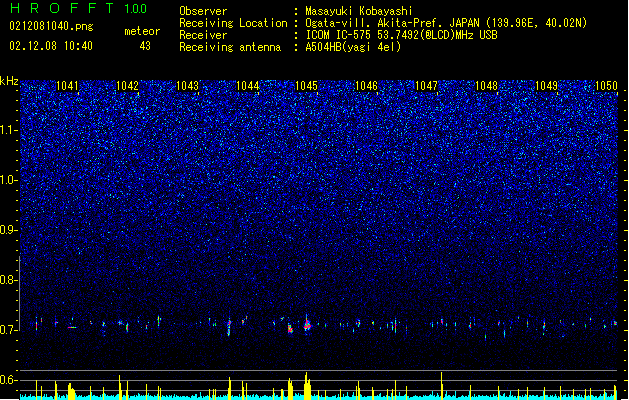629x400 pixels.
Task: Click observer name Masayuki Kobayashi
Action: 359,11
